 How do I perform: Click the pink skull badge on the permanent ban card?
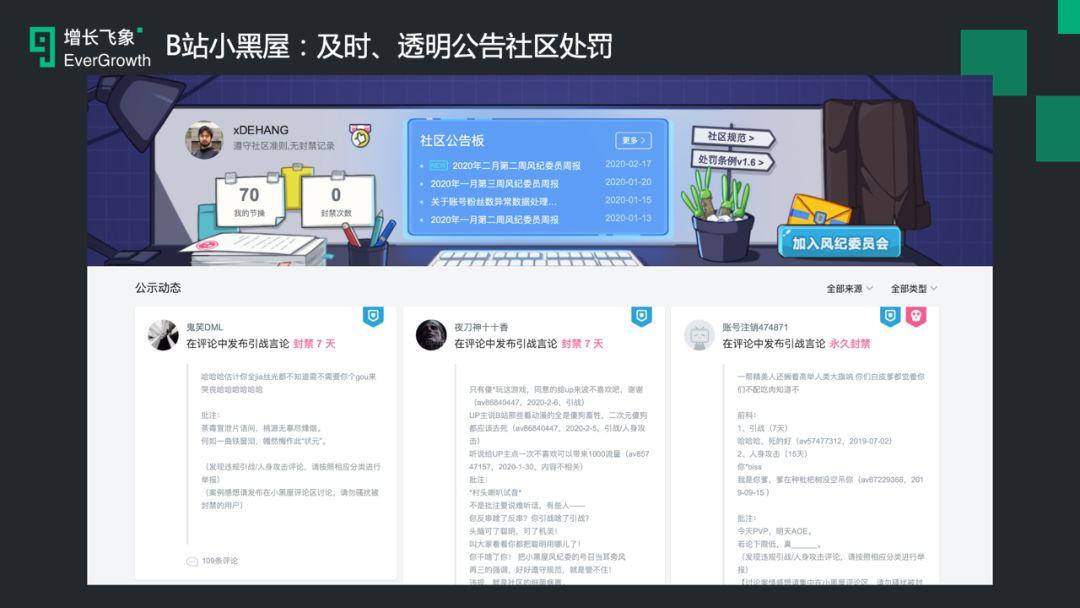pos(915,317)
